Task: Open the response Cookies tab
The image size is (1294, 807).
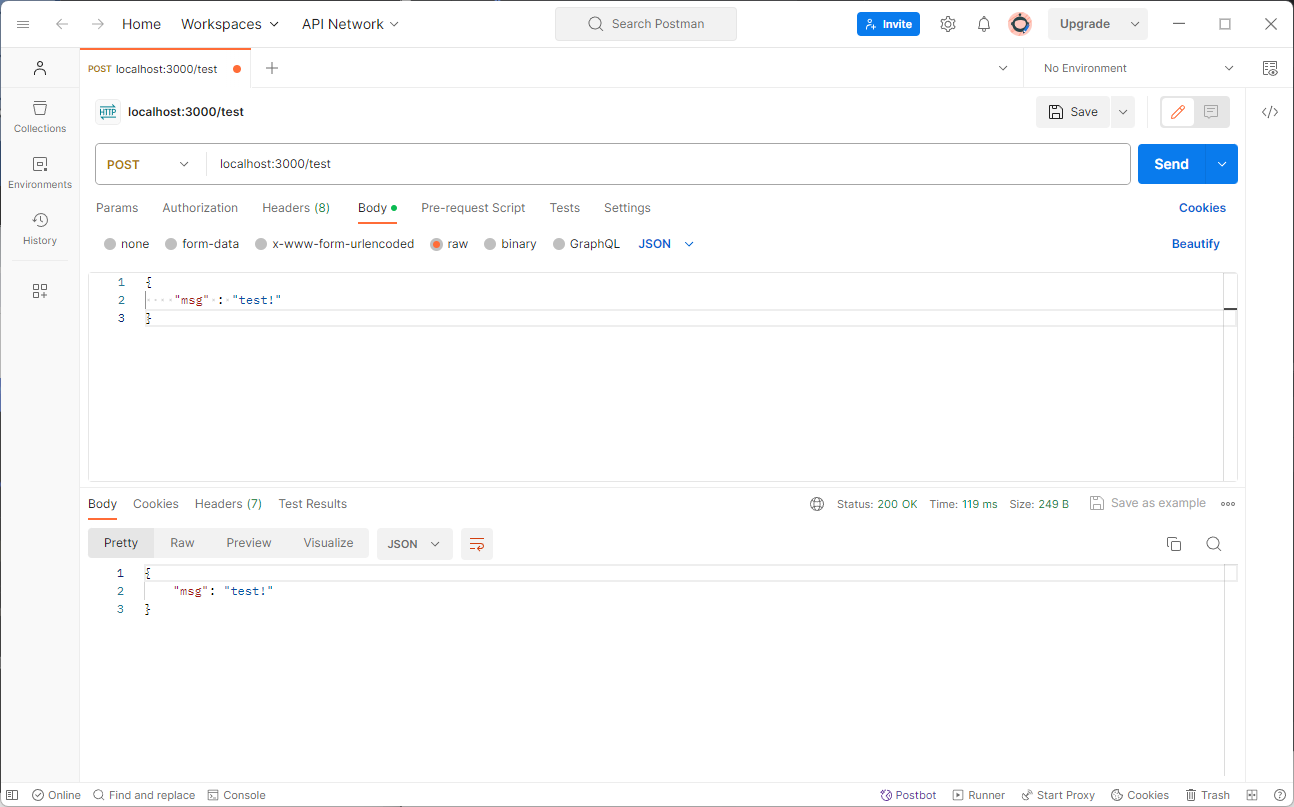Action: [156, 504]
